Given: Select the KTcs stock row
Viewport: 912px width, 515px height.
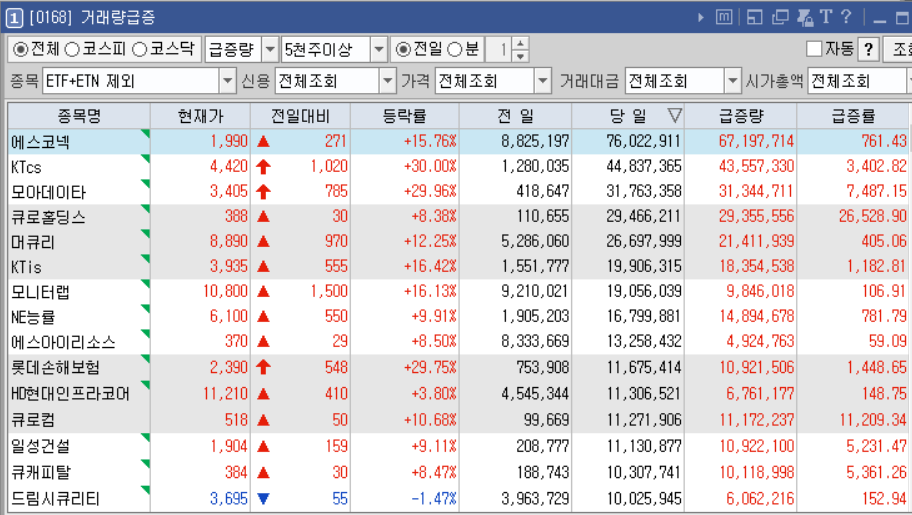Looking at the screenshot, I should 458,166.
